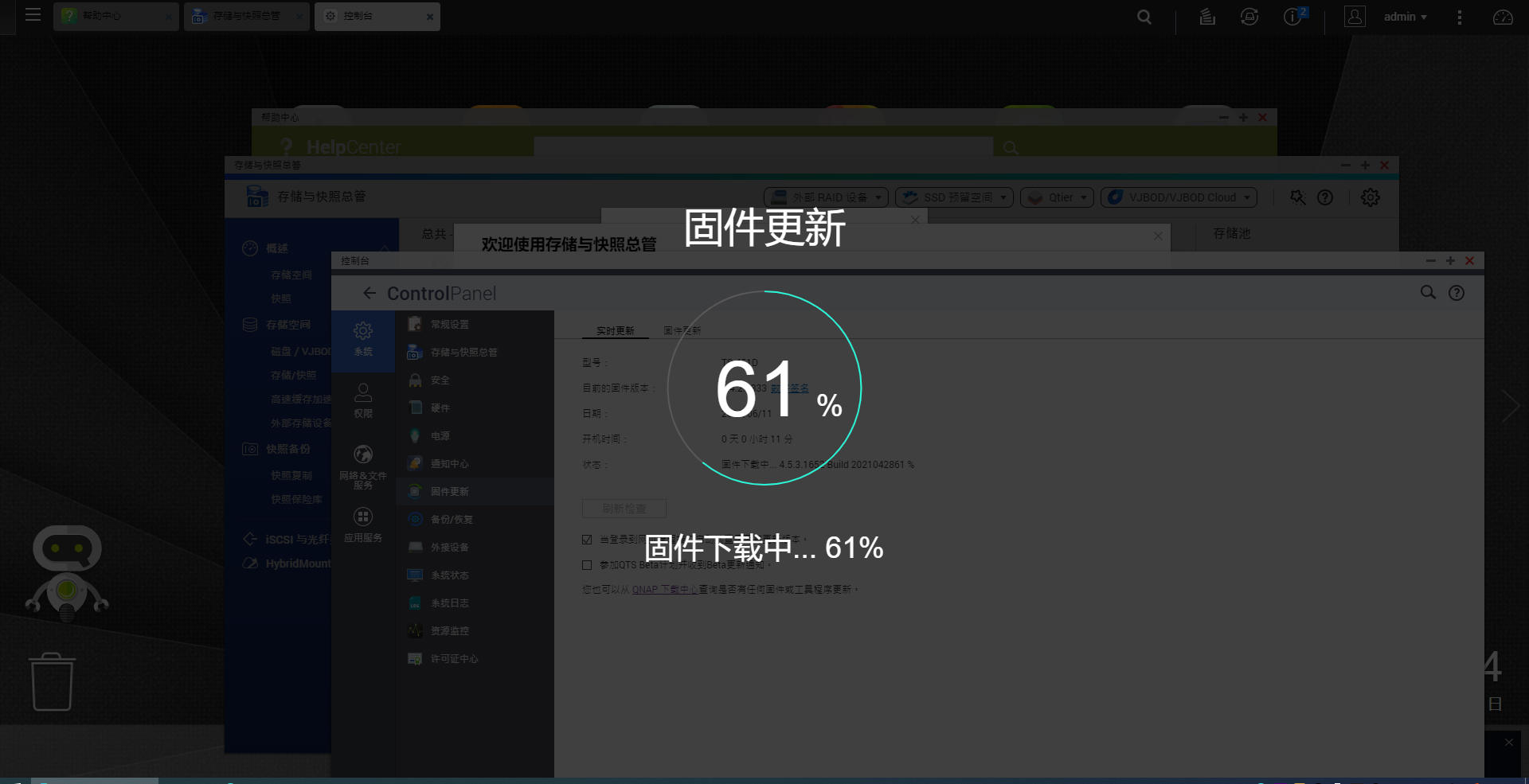The height and width of the screenshot is (784, 1529).
Task: Open the external RAID device dropdown
Action: pos(826,197)
